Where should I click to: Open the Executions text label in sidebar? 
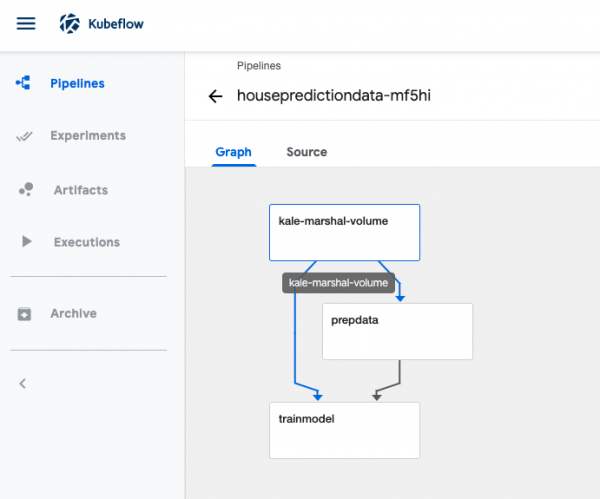[86, 242]
